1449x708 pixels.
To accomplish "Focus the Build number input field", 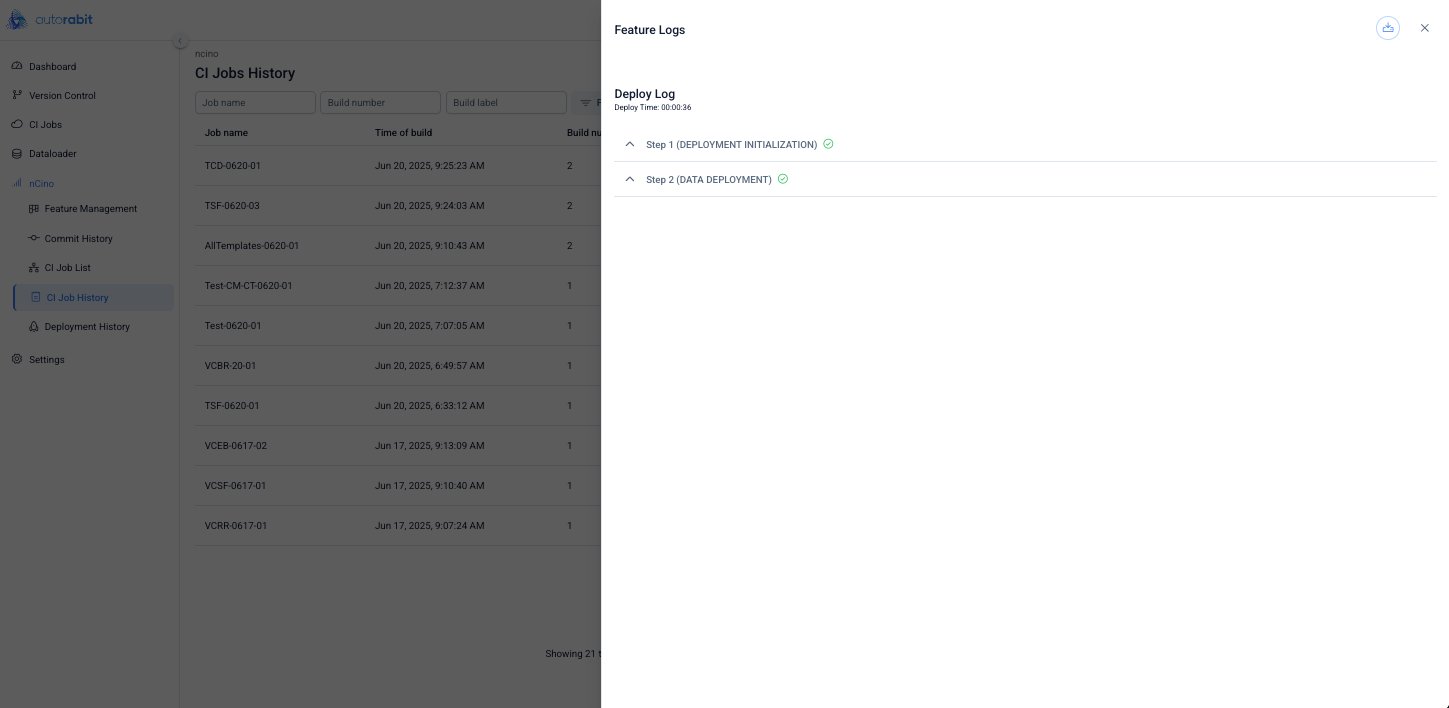I will (380, 103).
